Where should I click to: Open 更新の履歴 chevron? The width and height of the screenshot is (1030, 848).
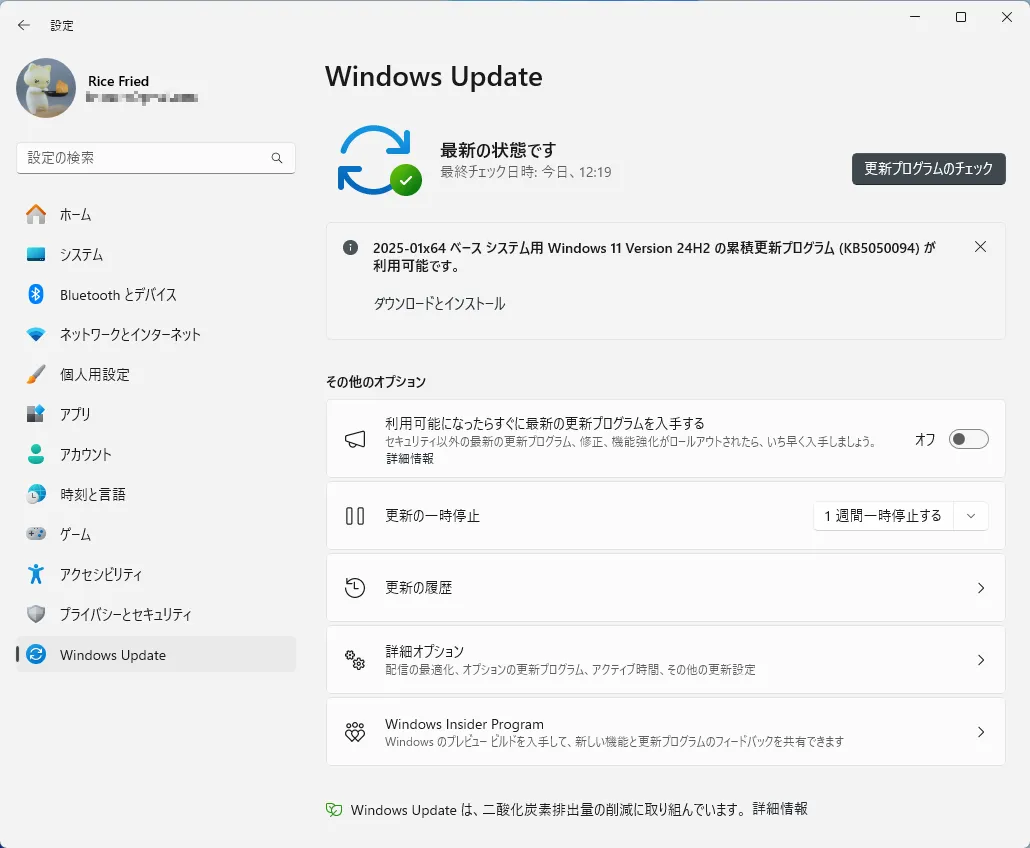981,588
